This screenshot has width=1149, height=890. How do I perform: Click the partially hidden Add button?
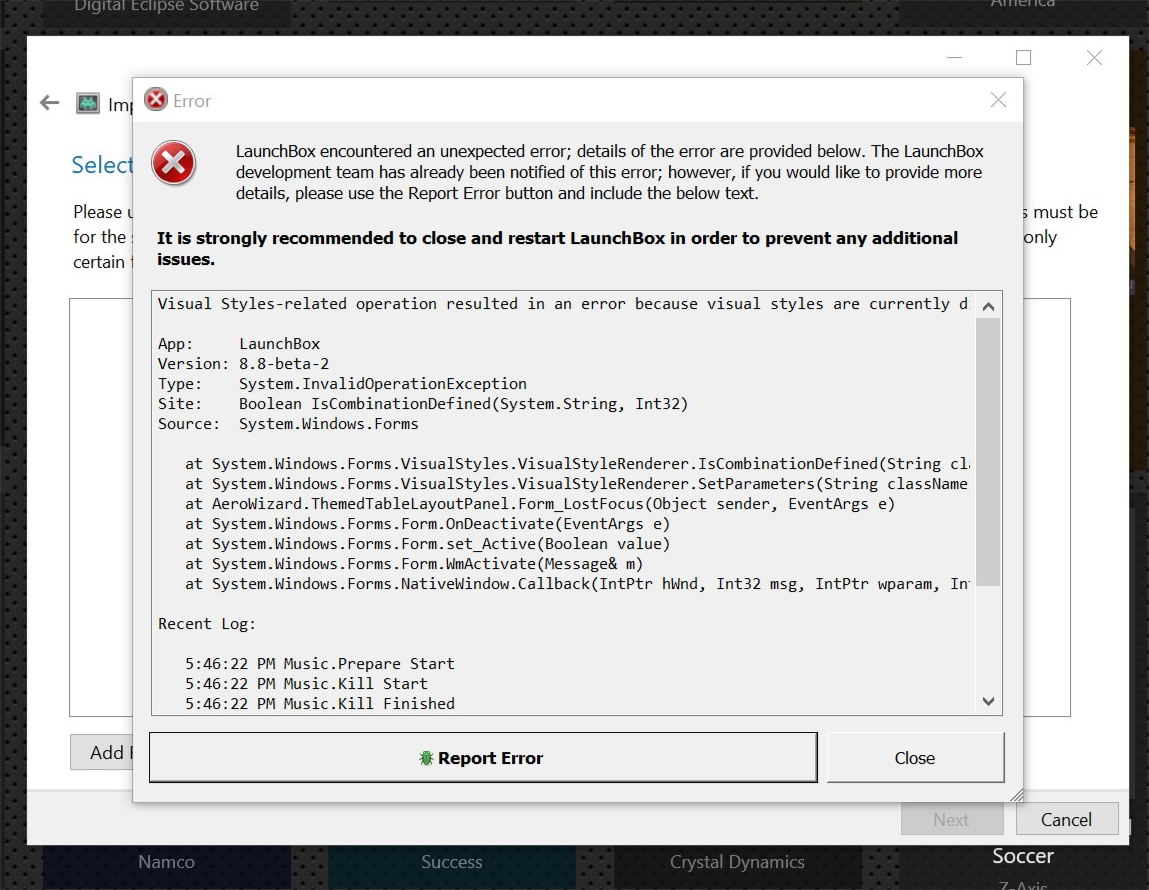(x=100, y=752)
